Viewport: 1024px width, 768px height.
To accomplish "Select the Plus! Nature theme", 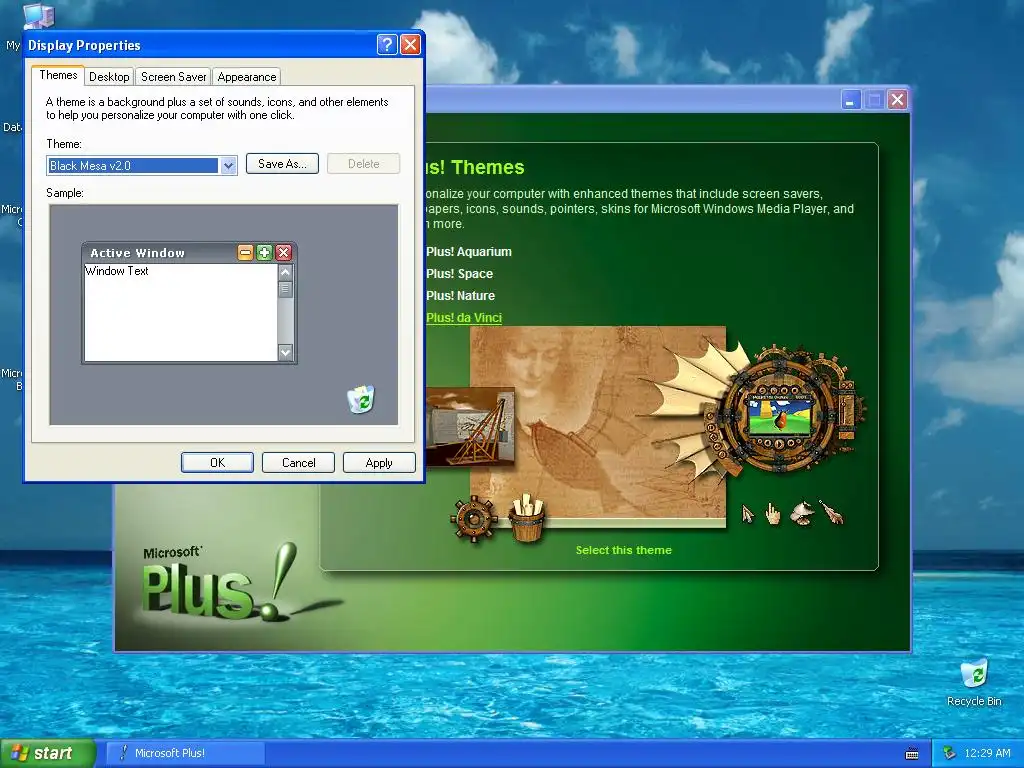I will (460, 296).
